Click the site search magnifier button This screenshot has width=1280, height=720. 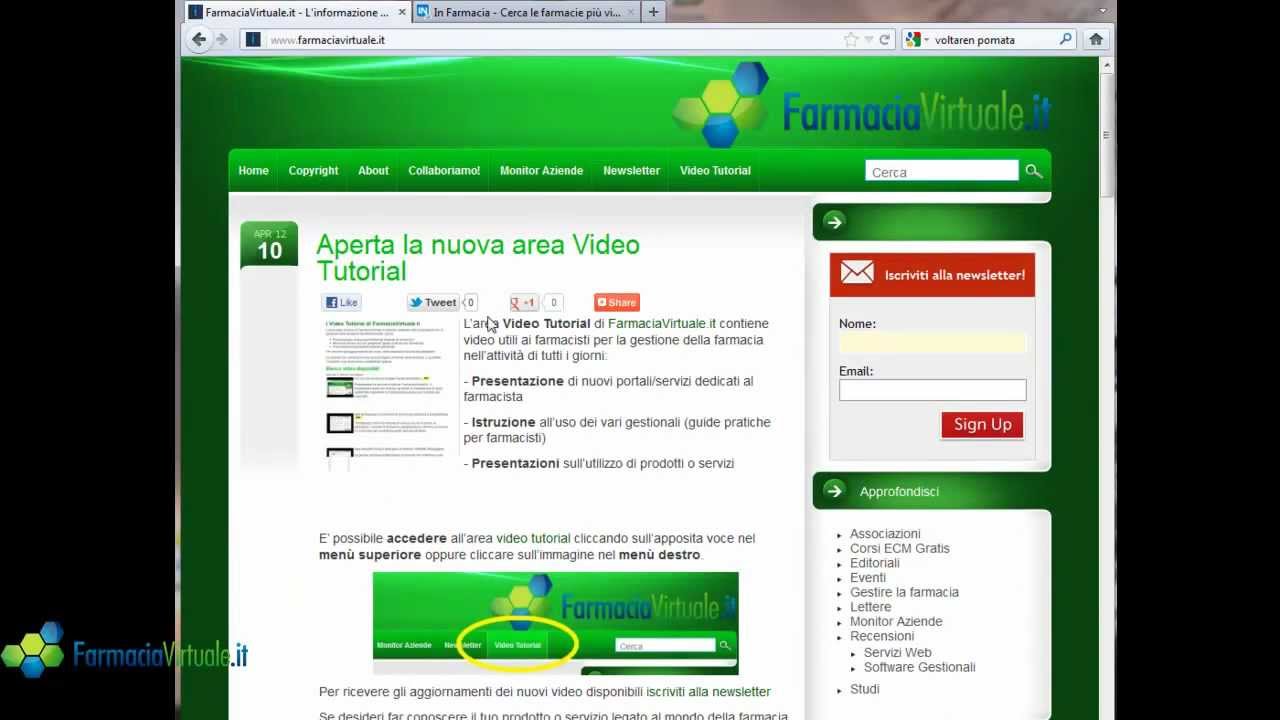click(1033, 171)
